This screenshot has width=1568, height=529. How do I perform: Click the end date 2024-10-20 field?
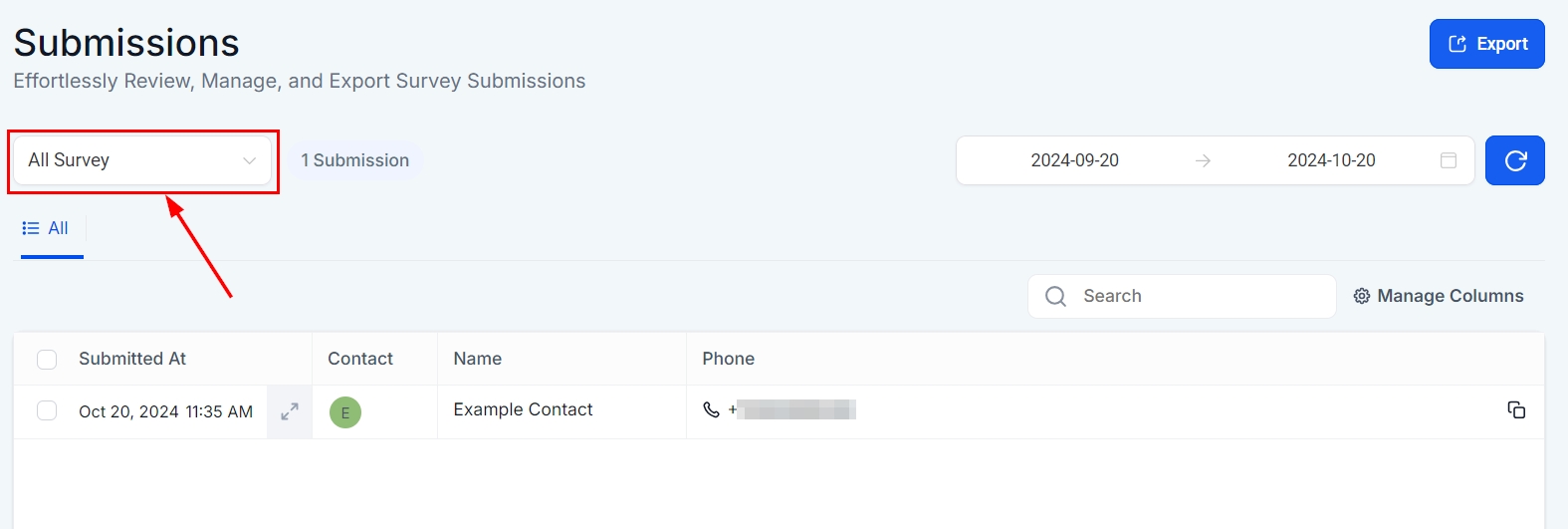(1331, 160)
